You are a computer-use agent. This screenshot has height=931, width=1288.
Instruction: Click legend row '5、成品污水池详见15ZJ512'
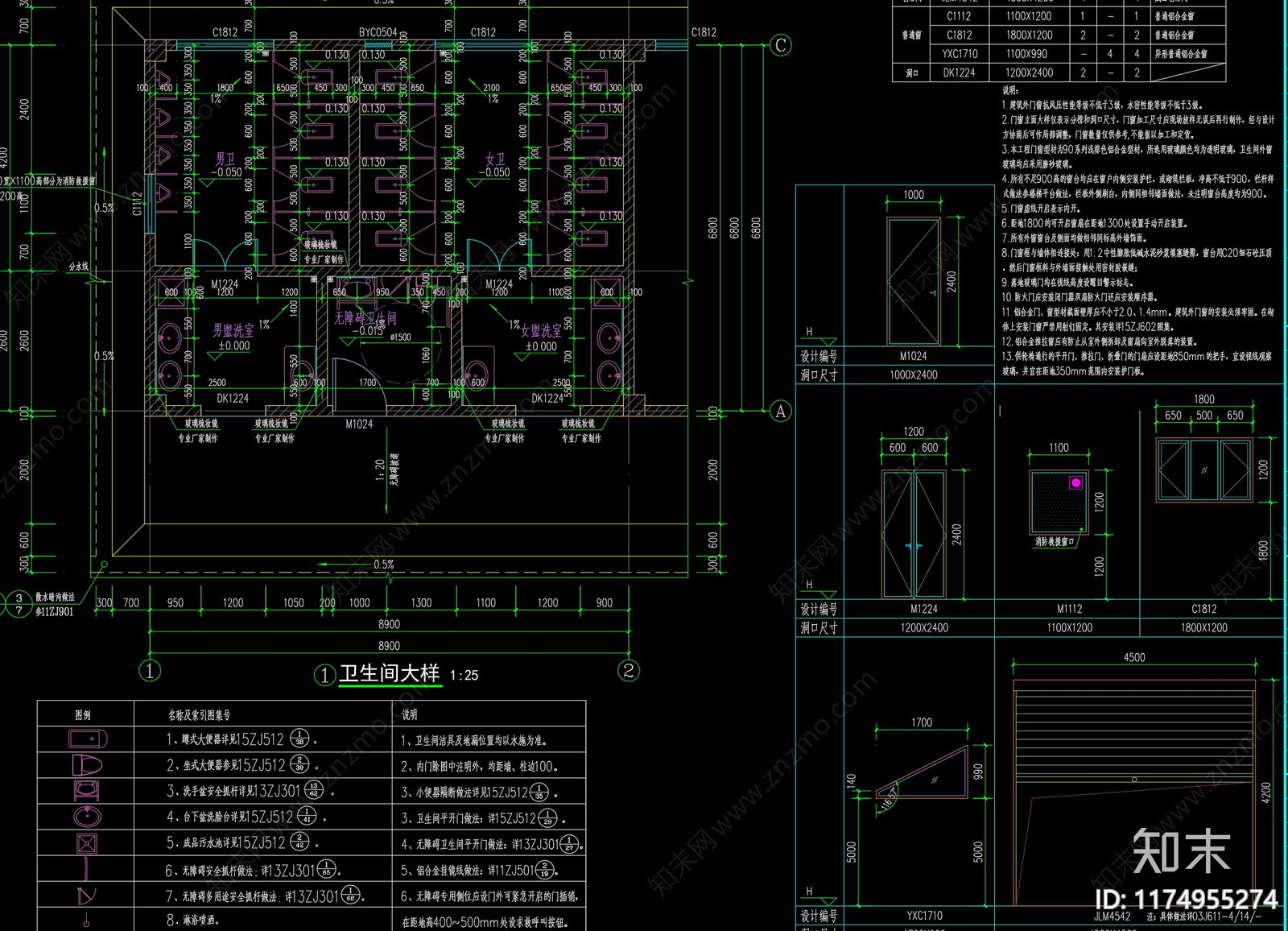[x=241, y=842]
